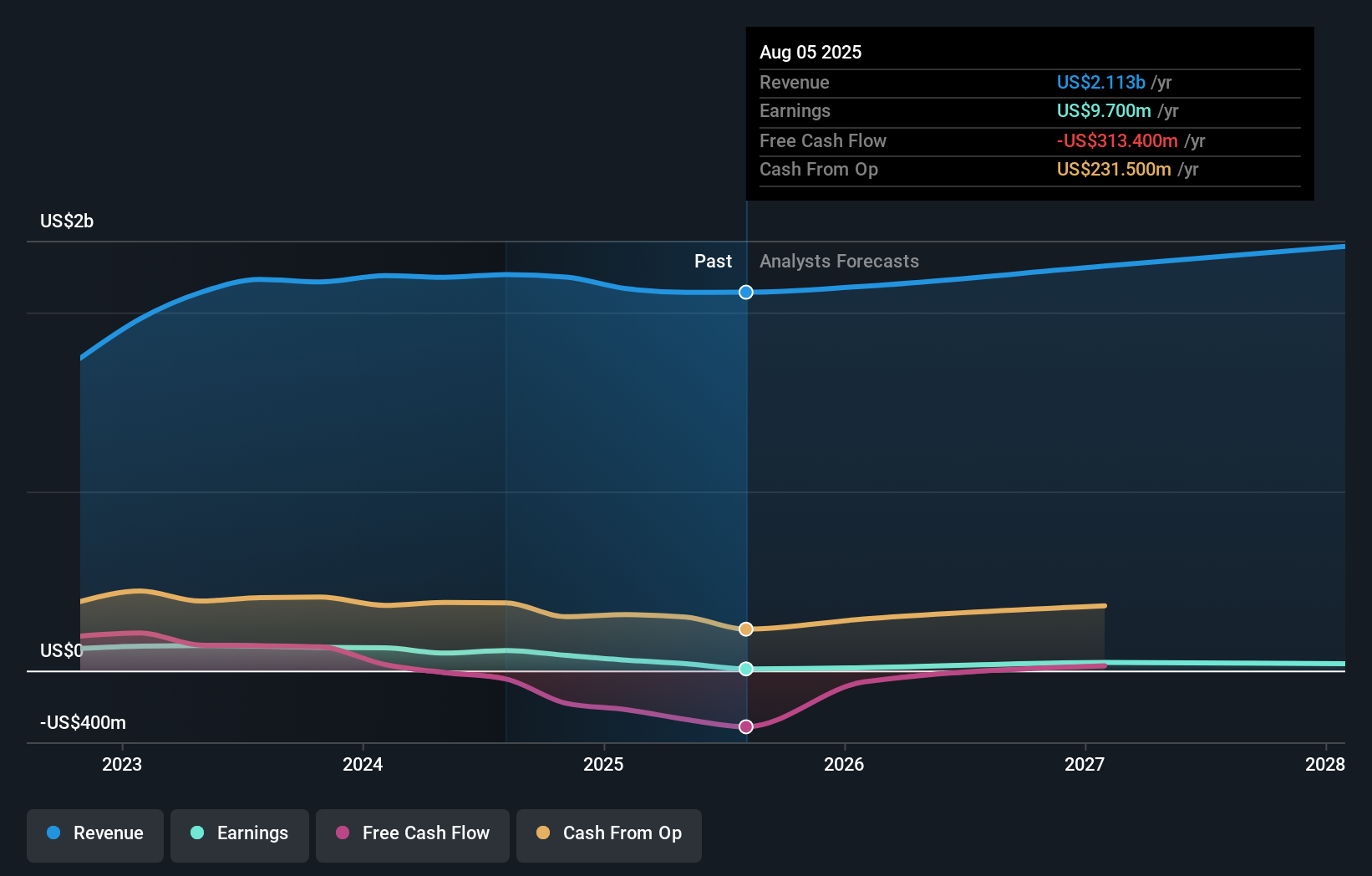The height and width of the screenshot is (876, 1372).
Task: Select the Revenue data point marker on the chart
Action: [745, 292]
